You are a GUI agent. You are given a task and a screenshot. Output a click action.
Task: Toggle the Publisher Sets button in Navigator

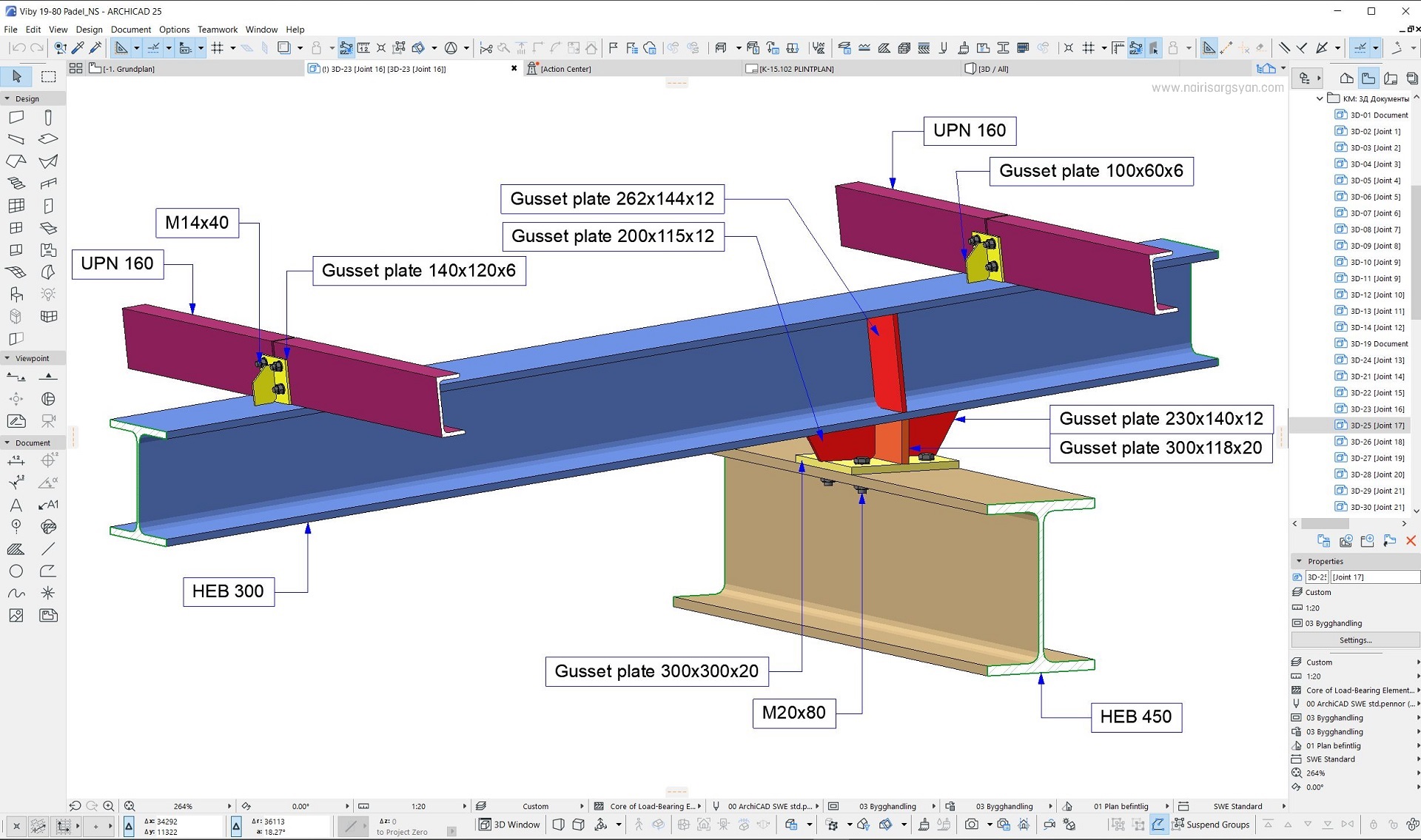1411,78
